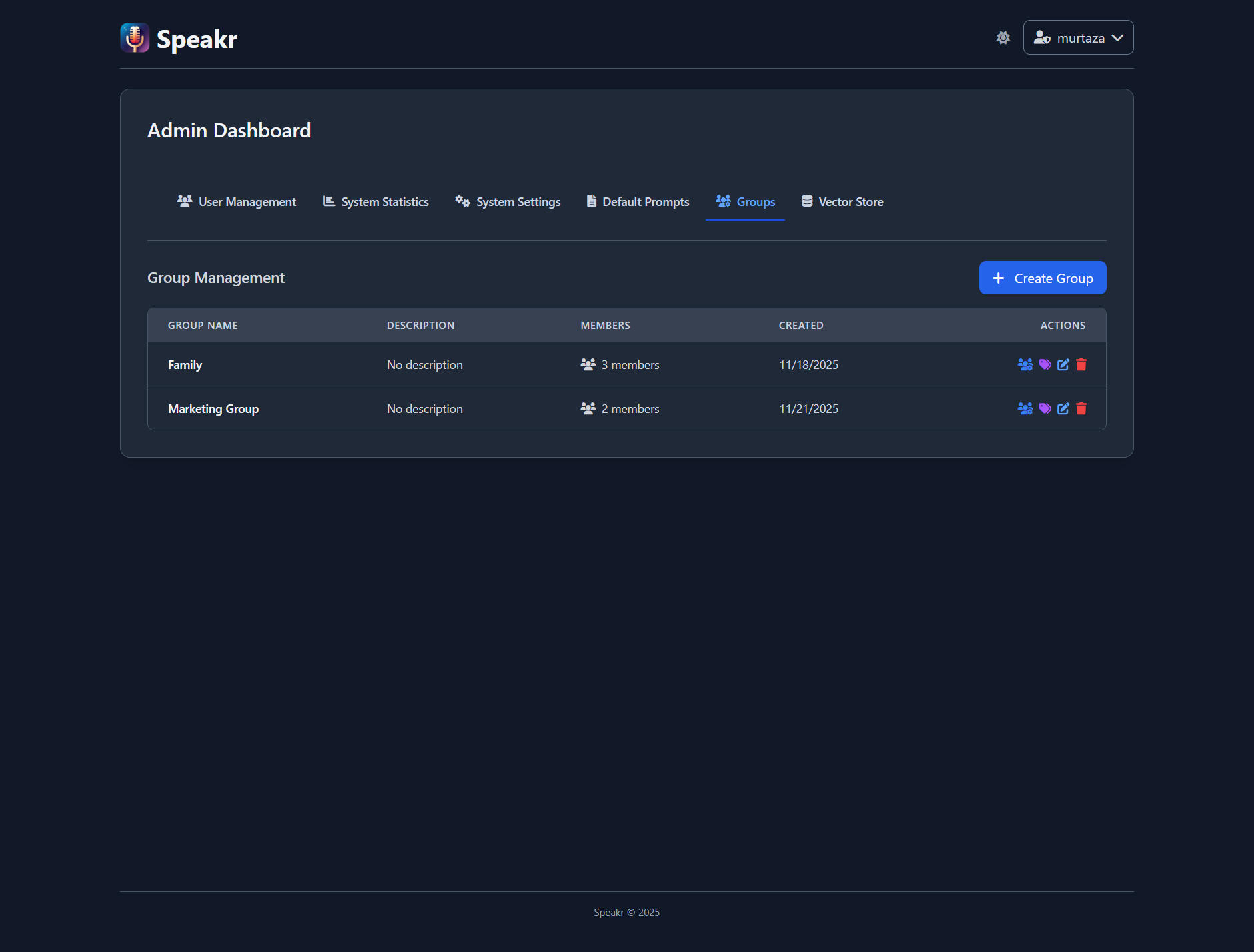Open the murtaza user dropdown menu

pyautogui.click(x=1078, y=38)
